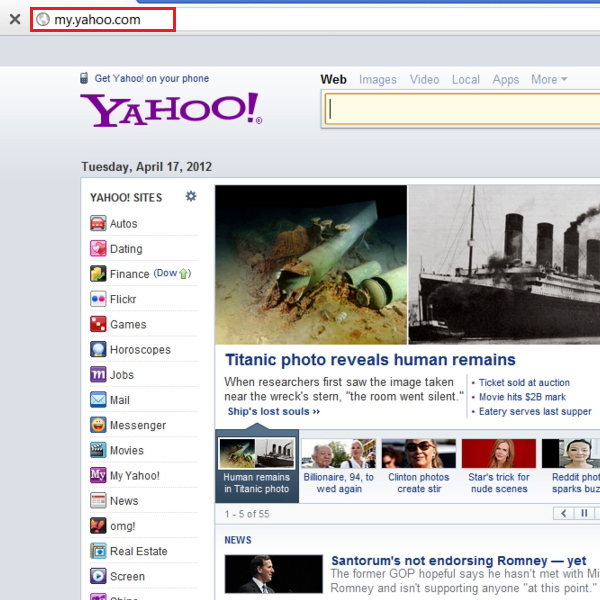
Task: Click the globe icon in address bar
Action: [43, 19]
